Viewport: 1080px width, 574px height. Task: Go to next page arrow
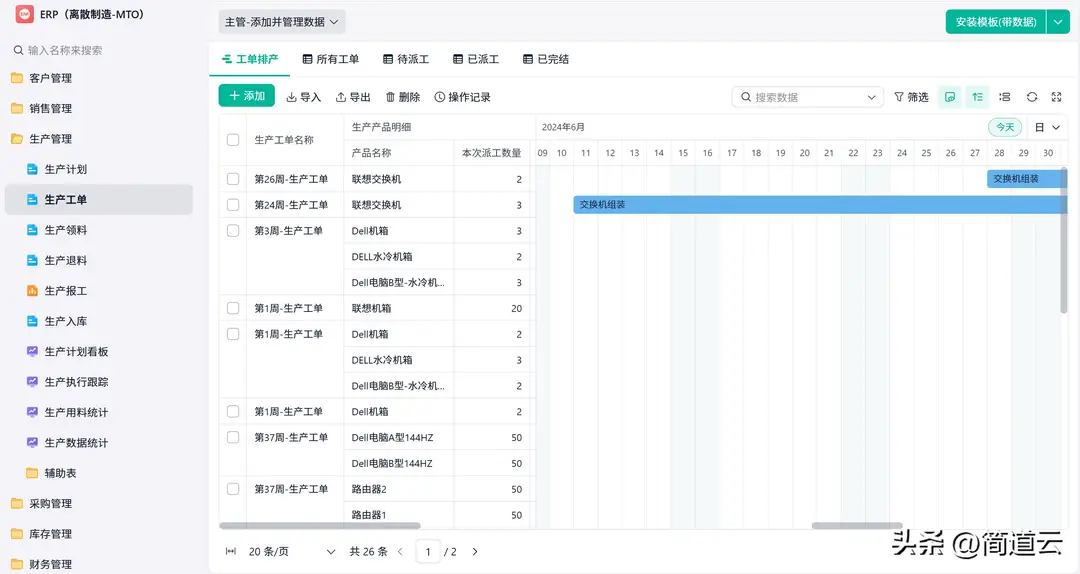tap(475, 551)
